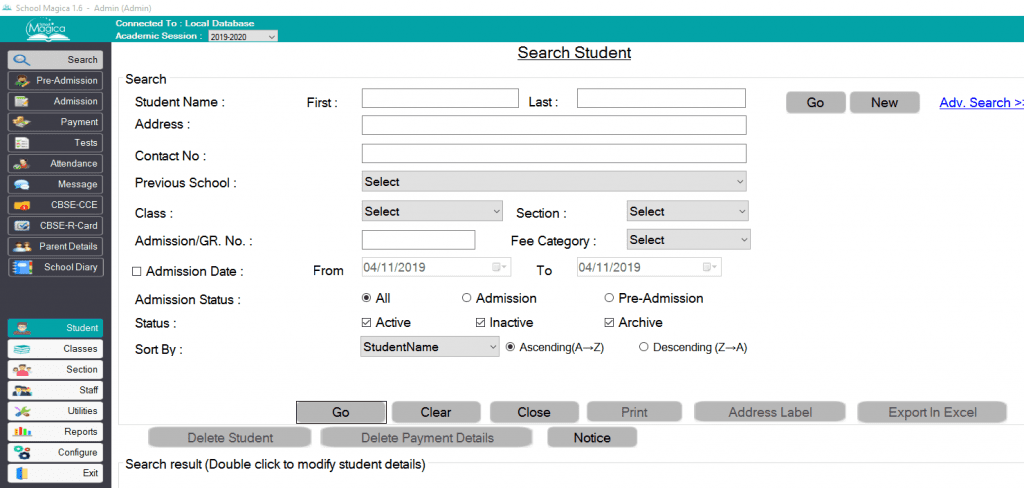Image resolution: width=1024 pixels, height=488 pixels.
Task: Open Attendance from the sidebar
Action: (x=56, y=164)
